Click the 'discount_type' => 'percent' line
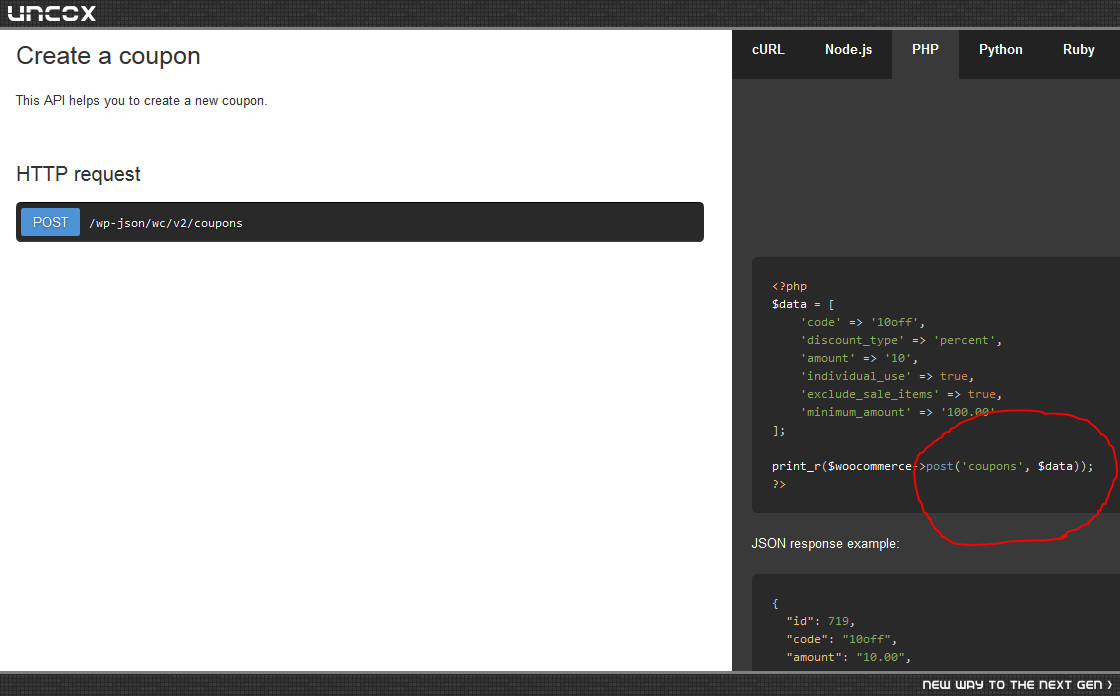The image size is (1120, 696). (901, 340)
